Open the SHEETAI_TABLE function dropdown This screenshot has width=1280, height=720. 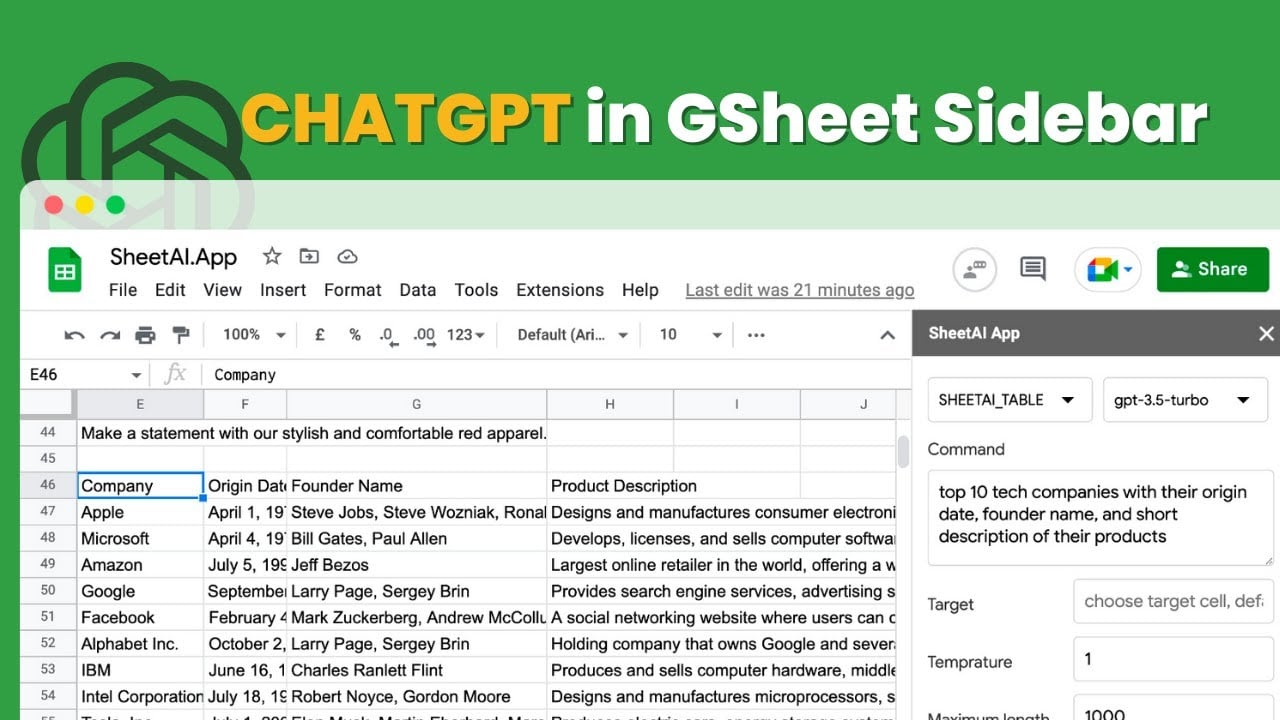click(1010, 400)
